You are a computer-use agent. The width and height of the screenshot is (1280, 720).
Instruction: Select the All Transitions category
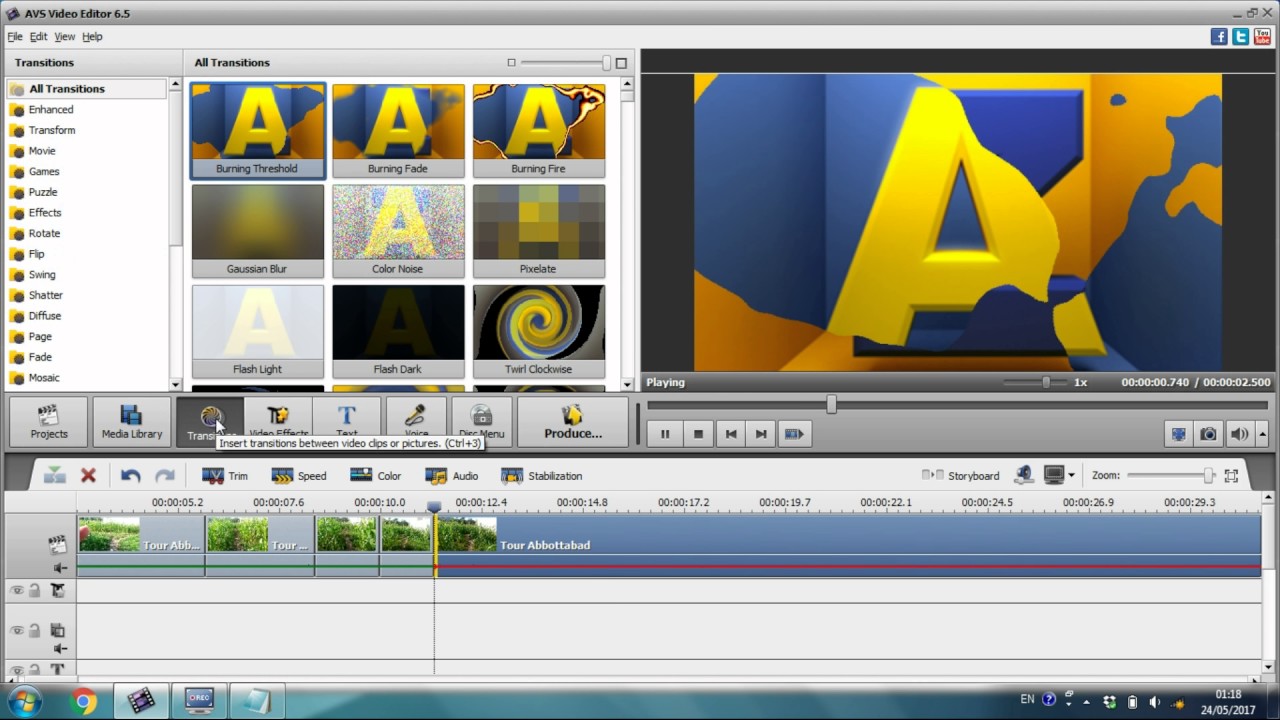click(x=86, y=89)
